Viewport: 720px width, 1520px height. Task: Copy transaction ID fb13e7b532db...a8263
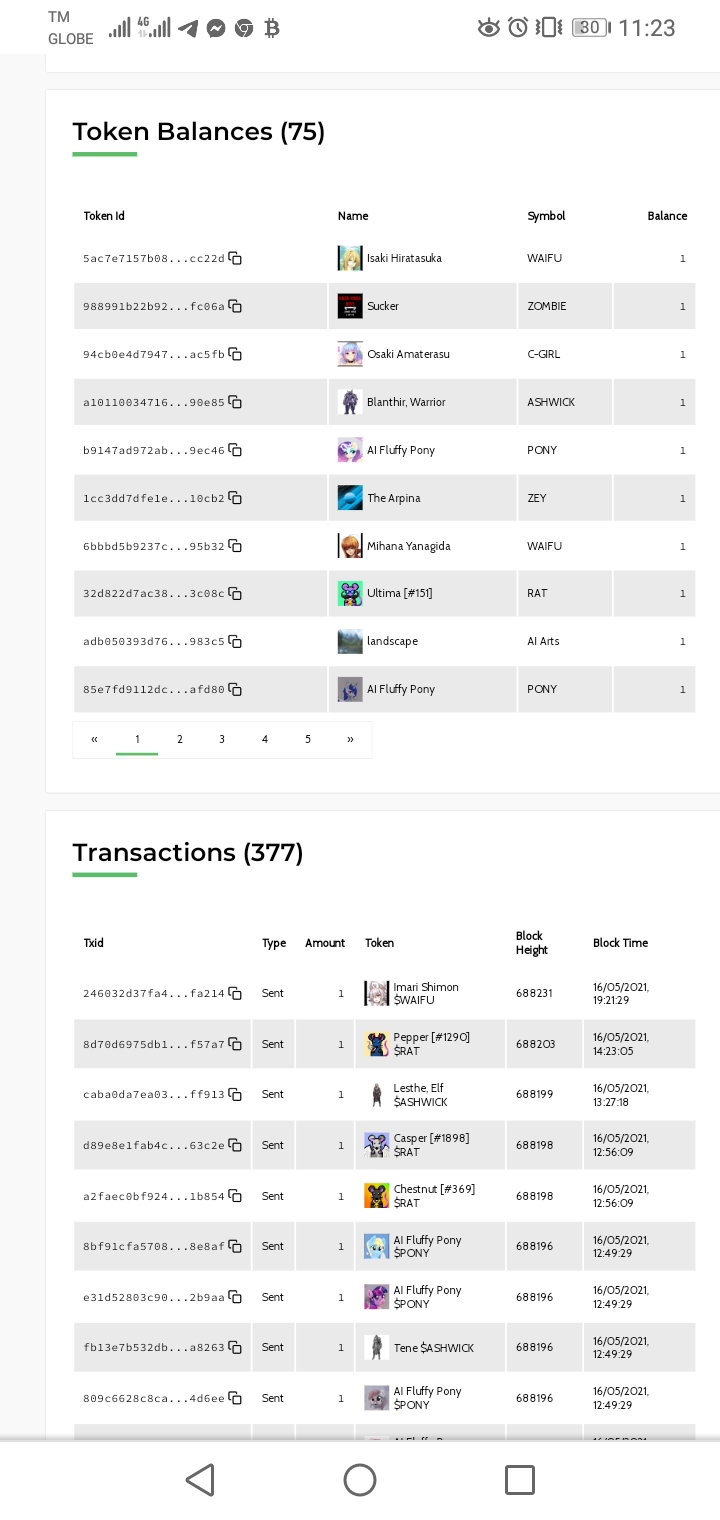coord(235,1347)
